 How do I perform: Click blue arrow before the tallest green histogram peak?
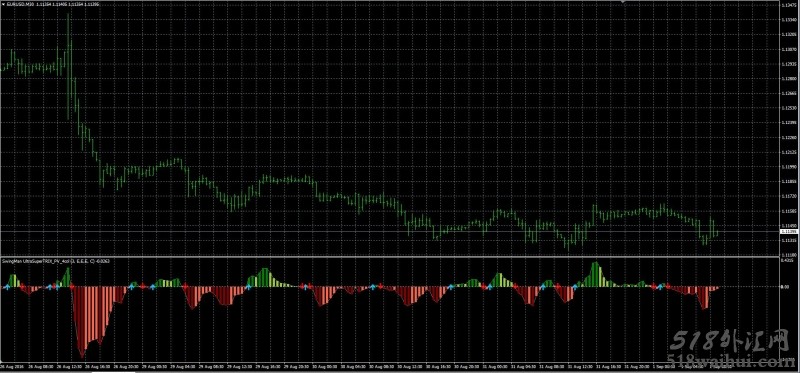pyautogui.click(x=574, y=287)
